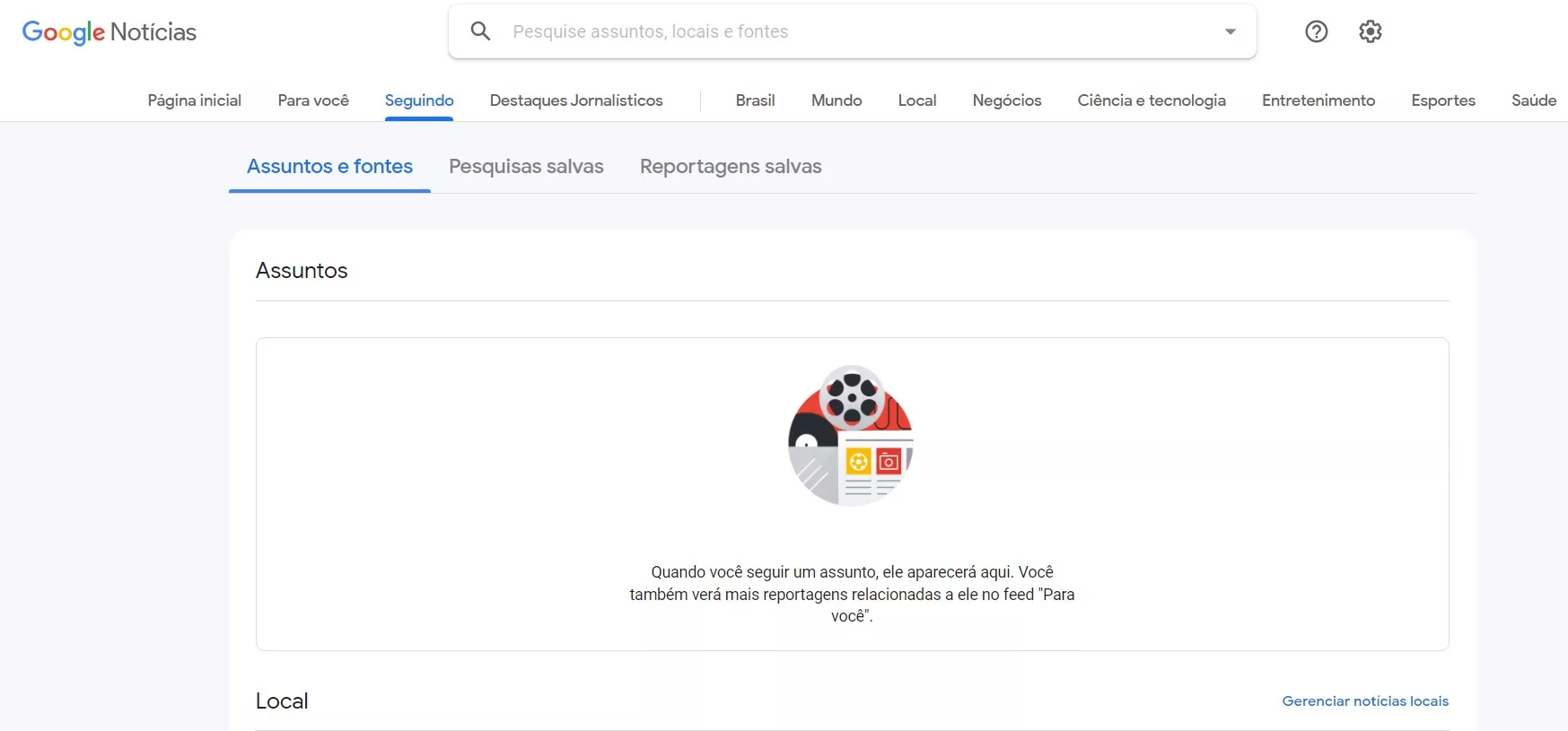1568x731 pixels.
Task: Open the Esportes section
Action: coord(1443,100)
